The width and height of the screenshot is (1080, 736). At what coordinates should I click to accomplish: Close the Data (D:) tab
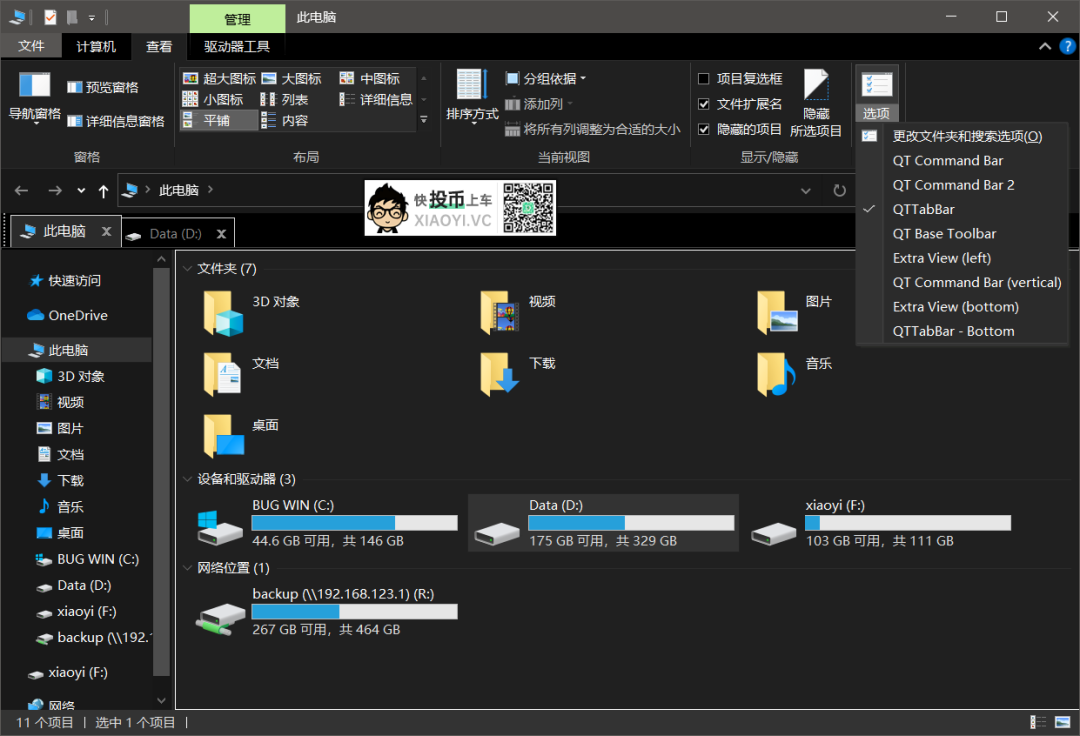tap(221, 234)
